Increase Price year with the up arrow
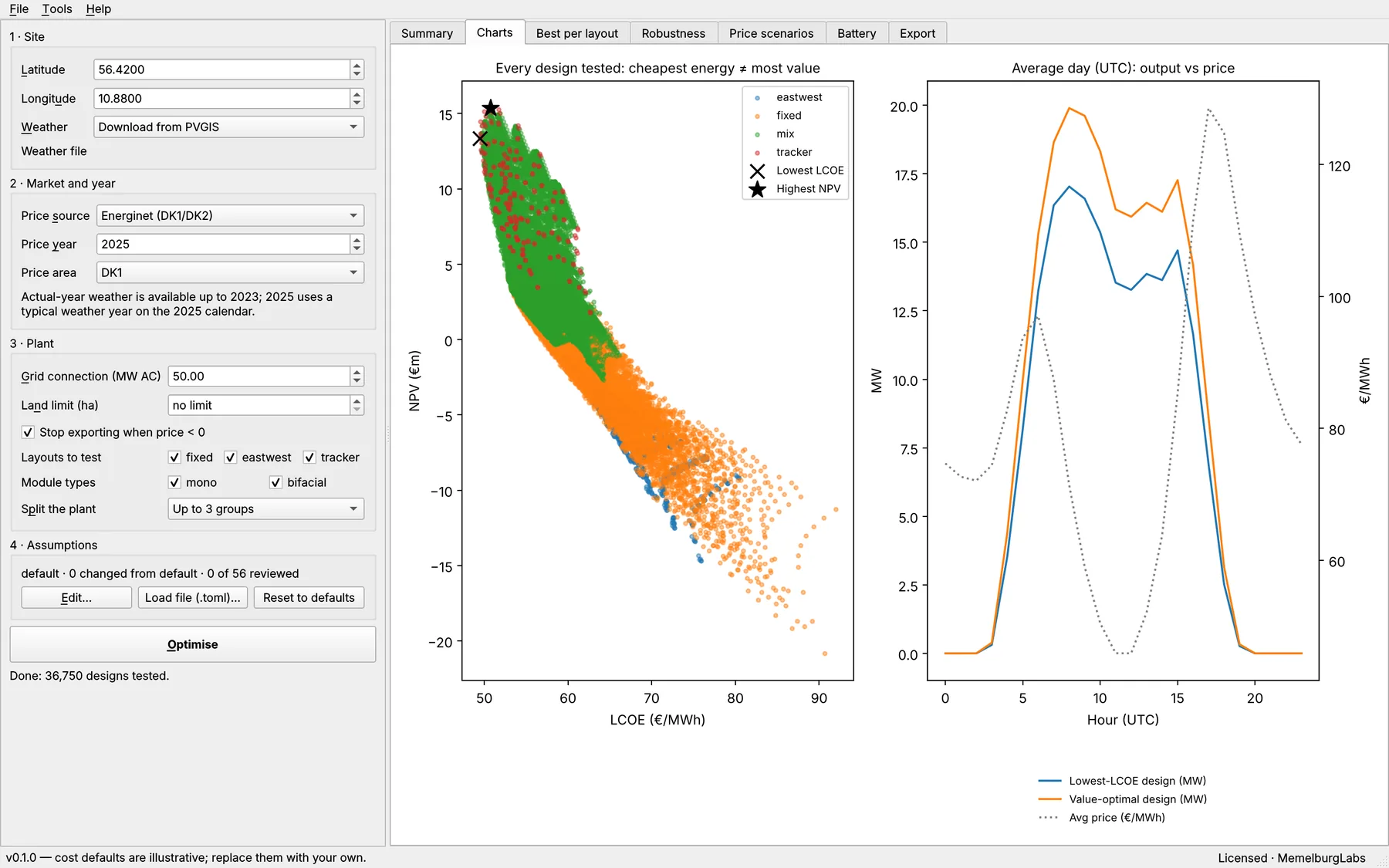 click(x=357, y=239)
